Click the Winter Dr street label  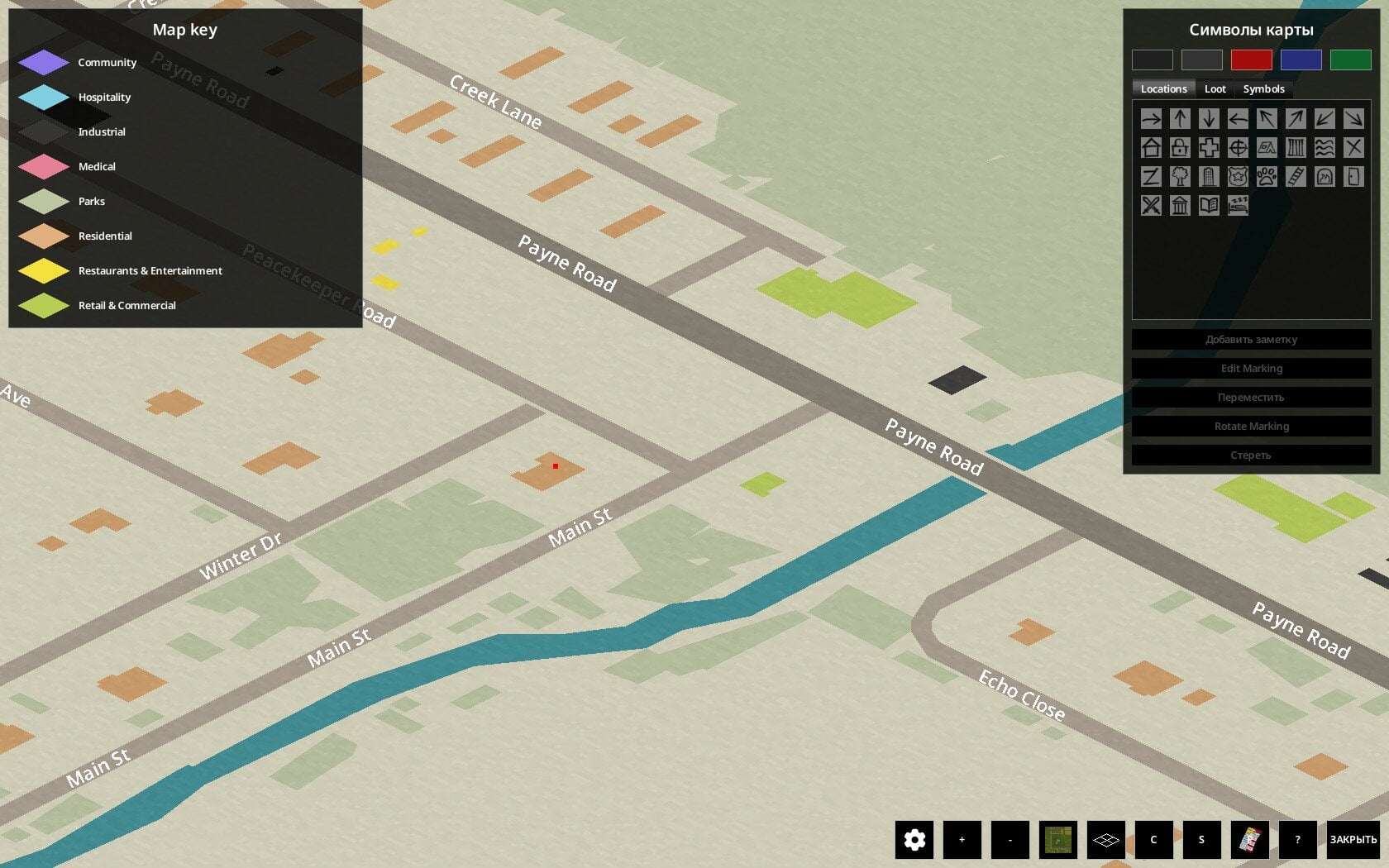pyautogui.click(x=241, y=556)
